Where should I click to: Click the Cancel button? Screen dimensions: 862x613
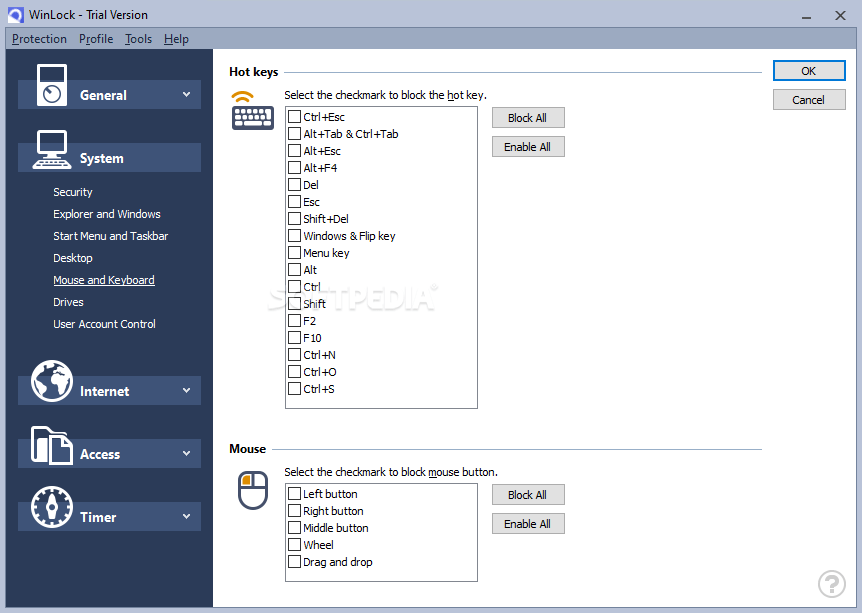[808, 99]
